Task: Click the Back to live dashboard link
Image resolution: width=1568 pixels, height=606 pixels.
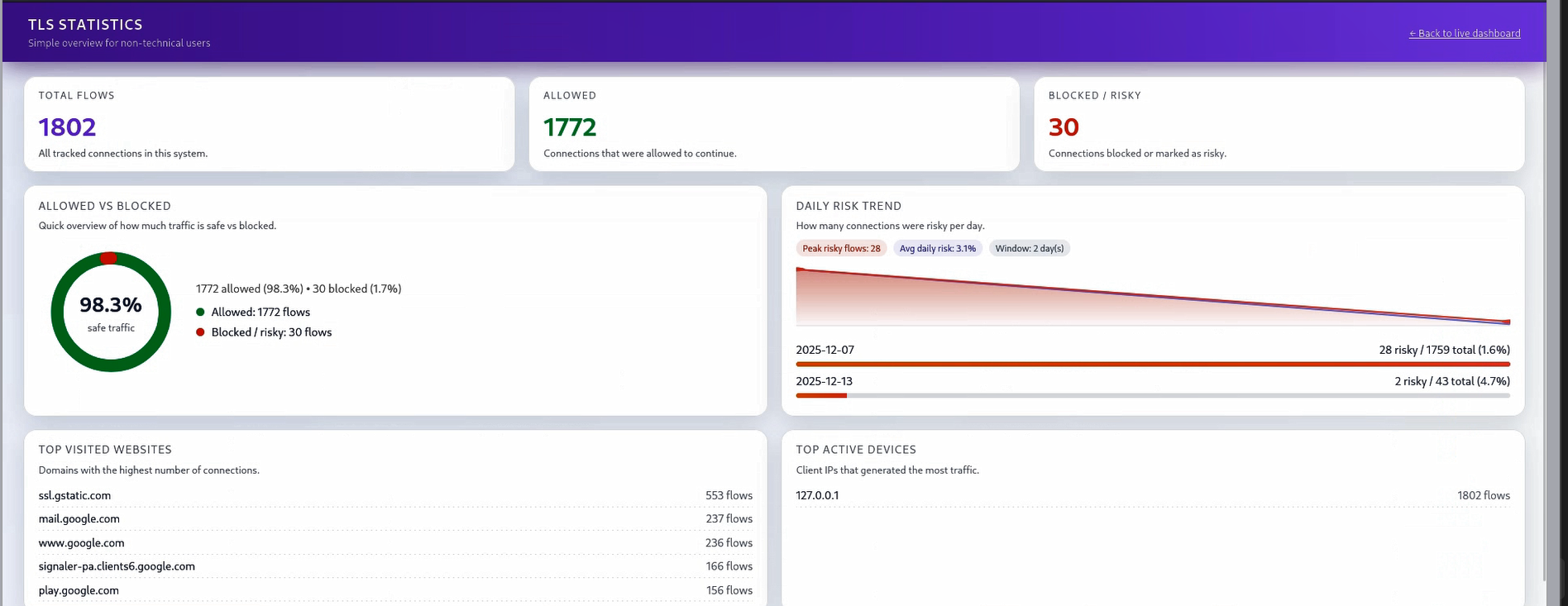Action: 1464,34
